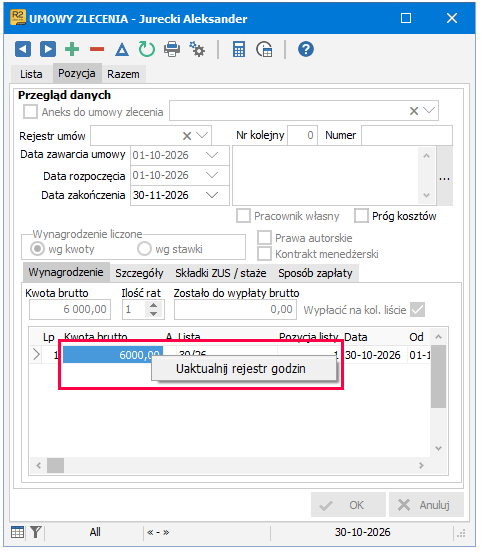Expand Rejestr umów dropdown arrow

(x=202, y=135)
